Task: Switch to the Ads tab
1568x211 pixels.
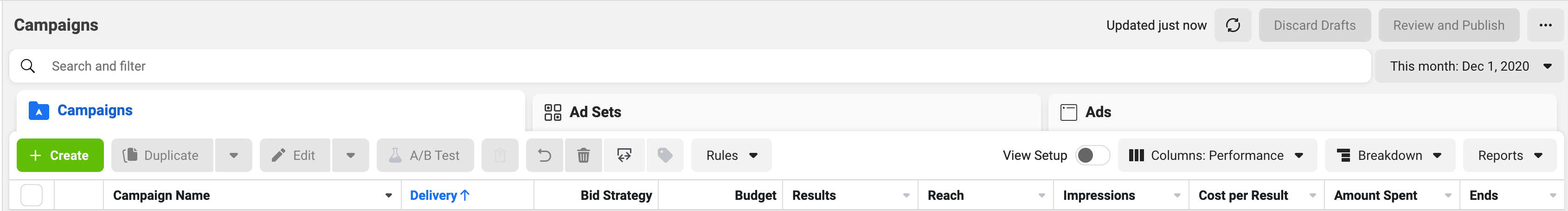Action: pyautogui.click(x=1303, y=112)
